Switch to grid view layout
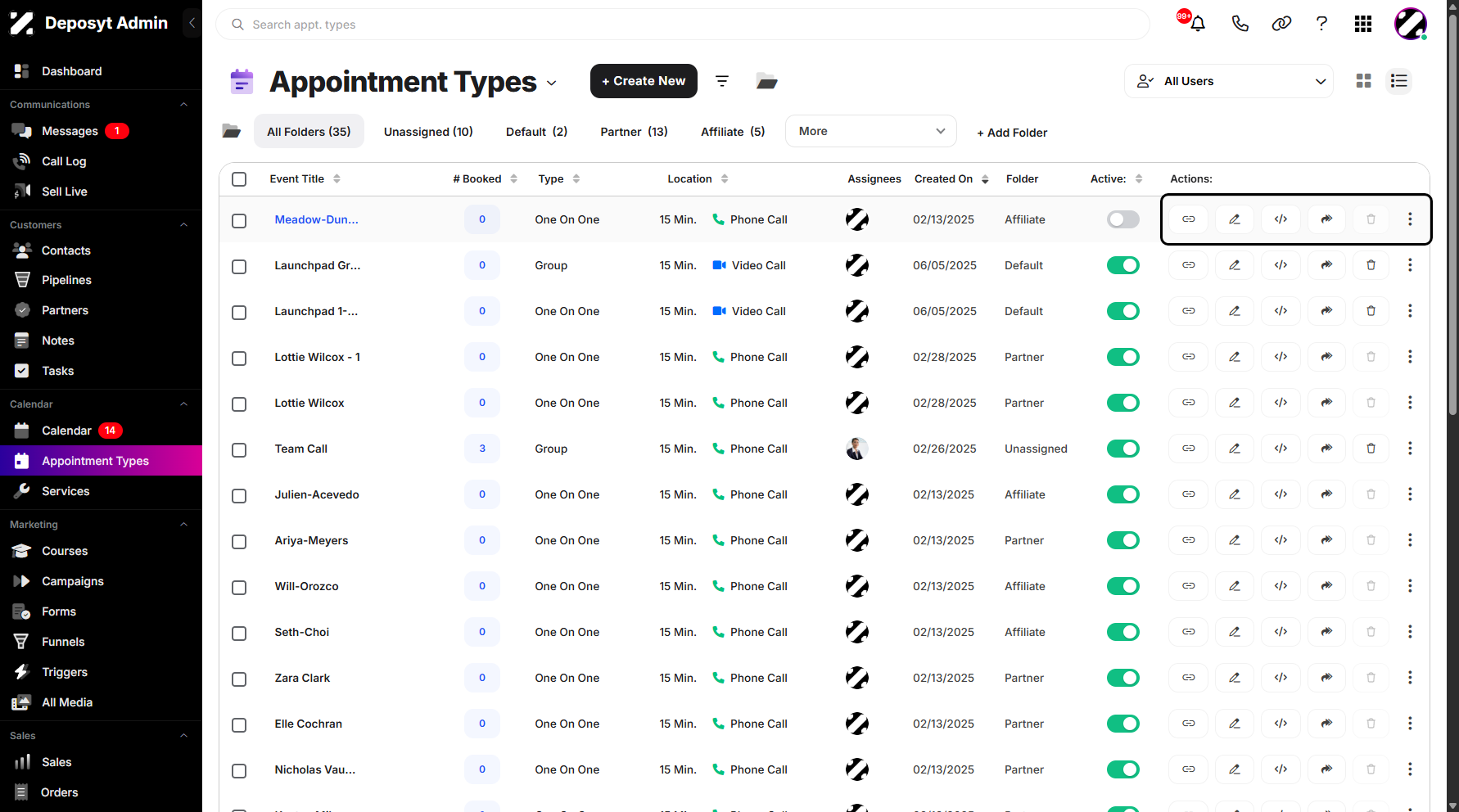 [1363, 81]
